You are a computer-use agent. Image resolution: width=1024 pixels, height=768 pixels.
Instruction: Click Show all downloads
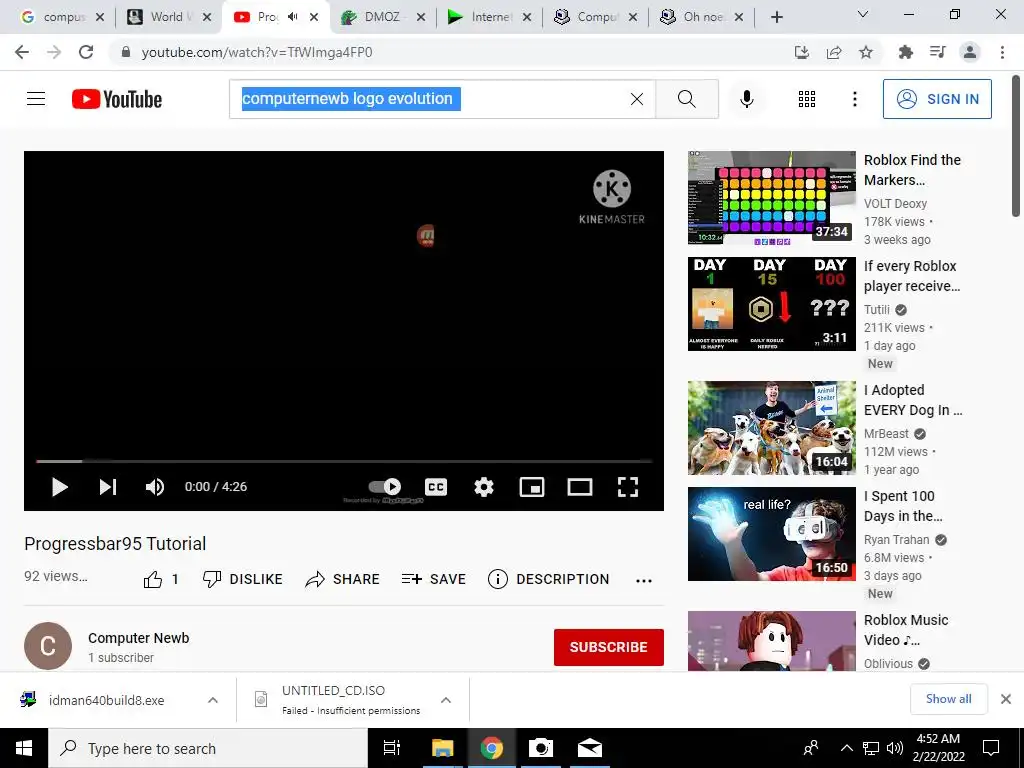pyautogui.click(x=948, y=699)
